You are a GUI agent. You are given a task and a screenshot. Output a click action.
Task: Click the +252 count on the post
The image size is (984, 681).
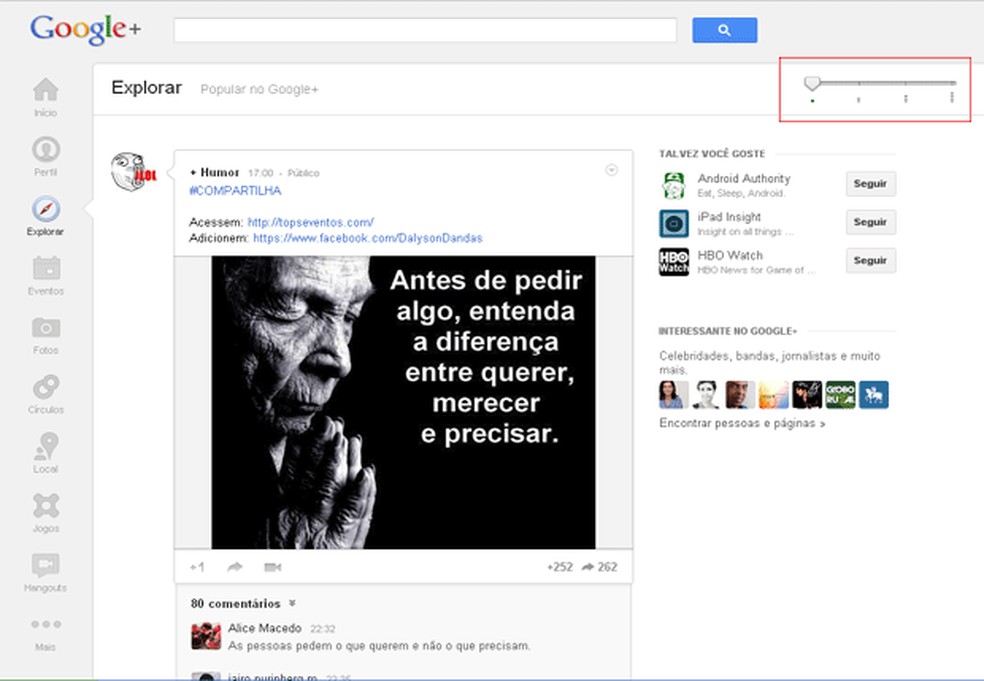click(560, 567)
